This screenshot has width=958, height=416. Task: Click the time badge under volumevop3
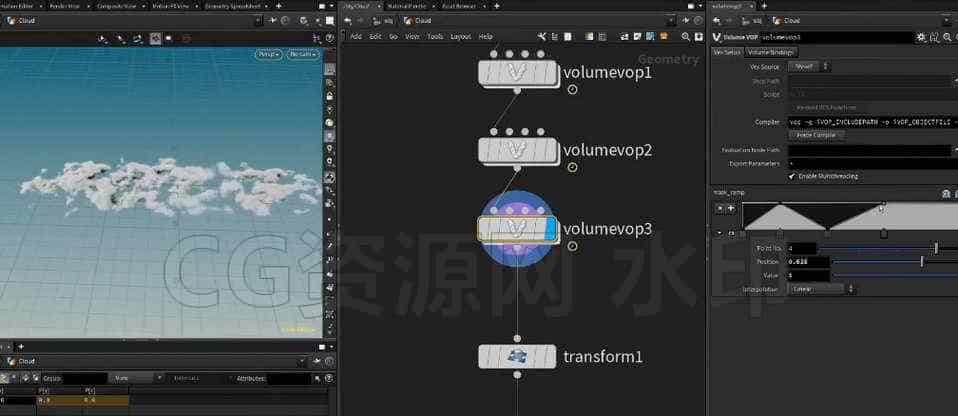pos(572,246)
